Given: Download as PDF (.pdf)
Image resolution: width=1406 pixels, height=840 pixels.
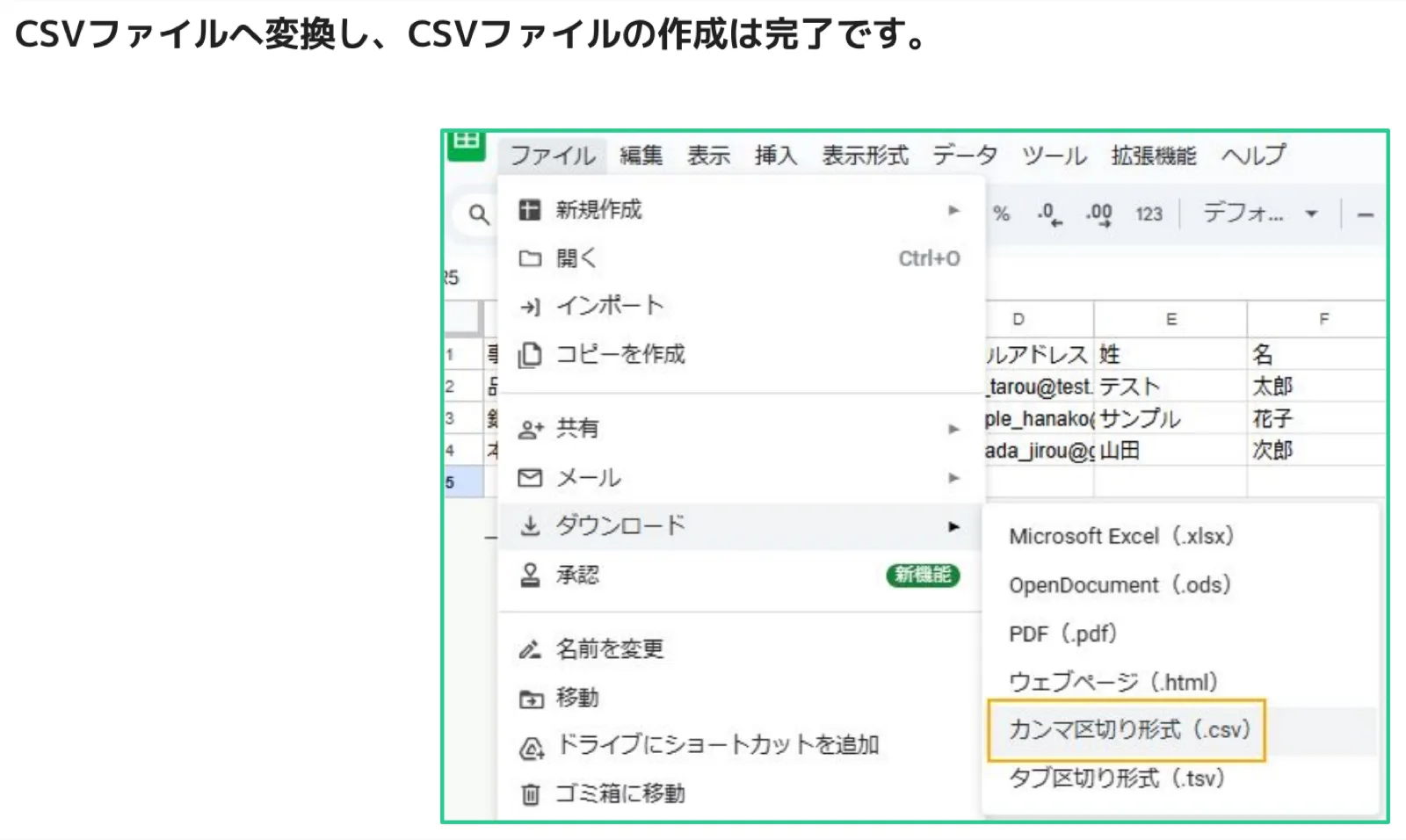Looking at the screenshot, I should [x=1179, y=634].
